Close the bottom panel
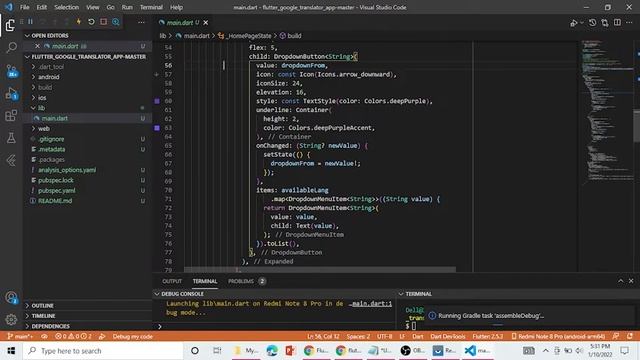 [631, 281]
